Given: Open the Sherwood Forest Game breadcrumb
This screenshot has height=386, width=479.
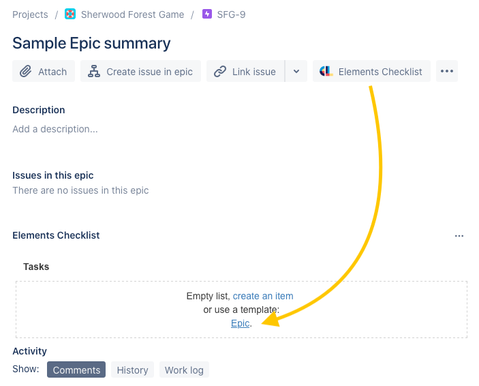Looking at the screenshot, I should tap(132, 14).
